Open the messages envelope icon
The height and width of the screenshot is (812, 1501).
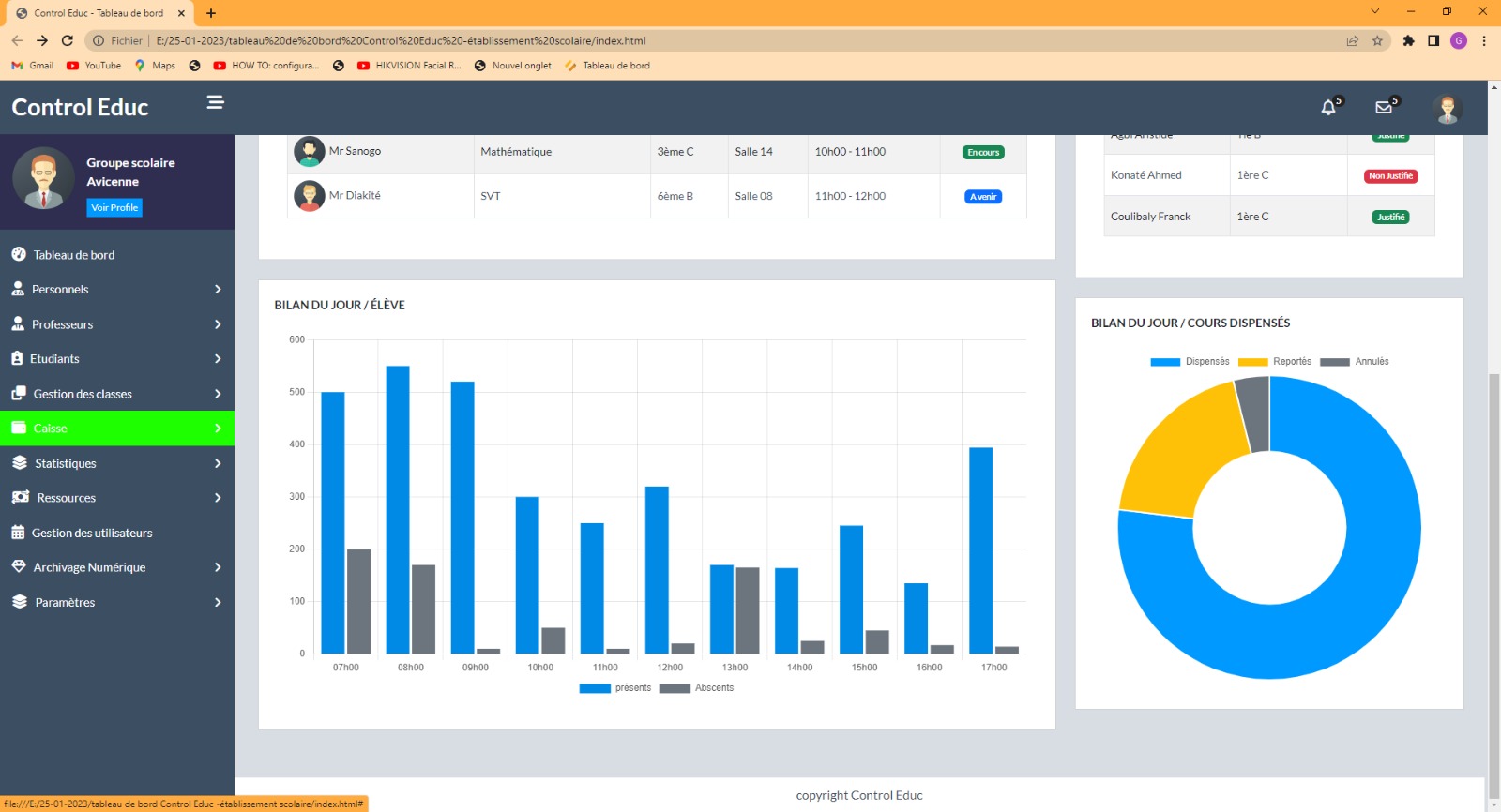coord(1384,108)
